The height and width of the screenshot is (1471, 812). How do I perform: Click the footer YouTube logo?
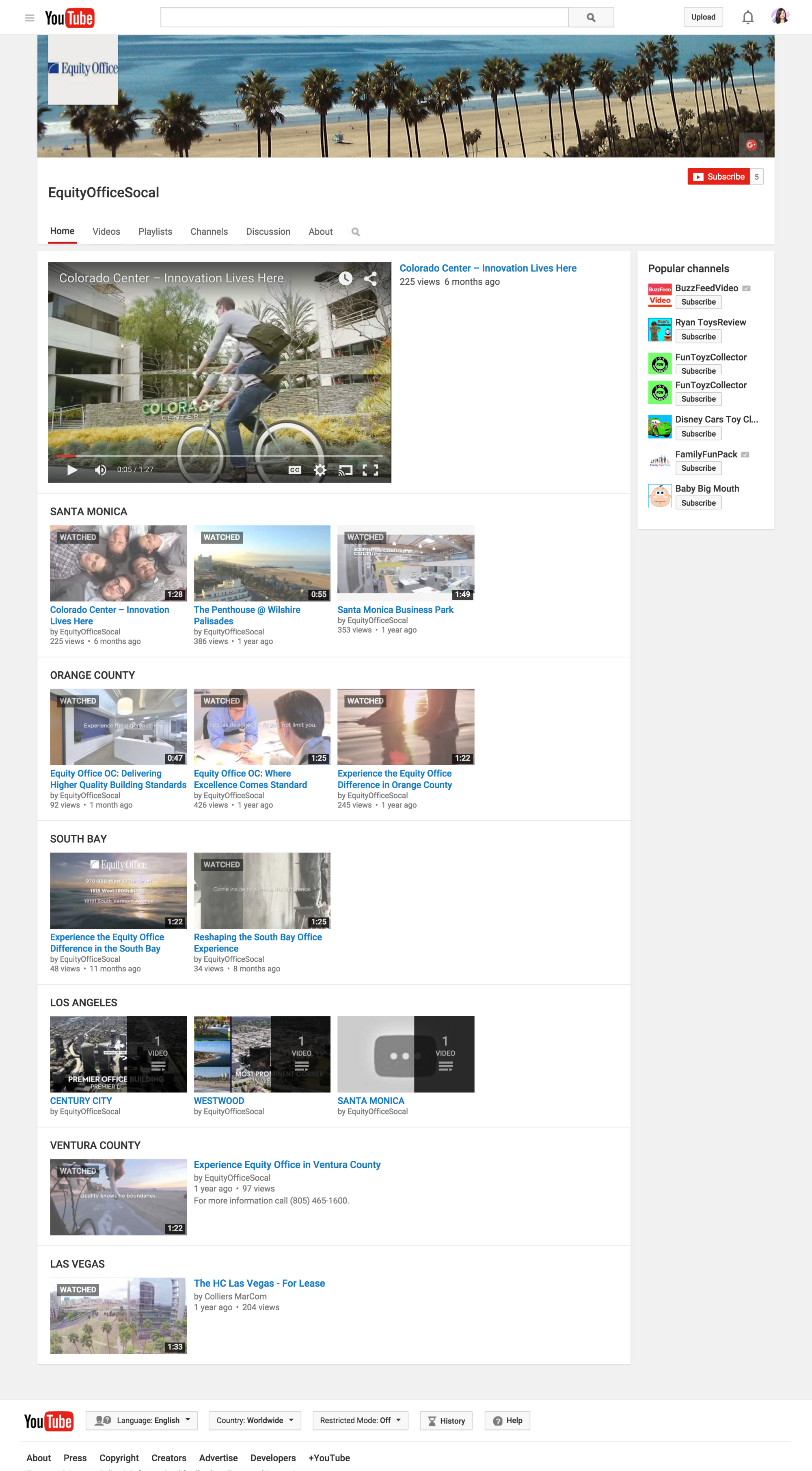click(x=49, y=1421)
